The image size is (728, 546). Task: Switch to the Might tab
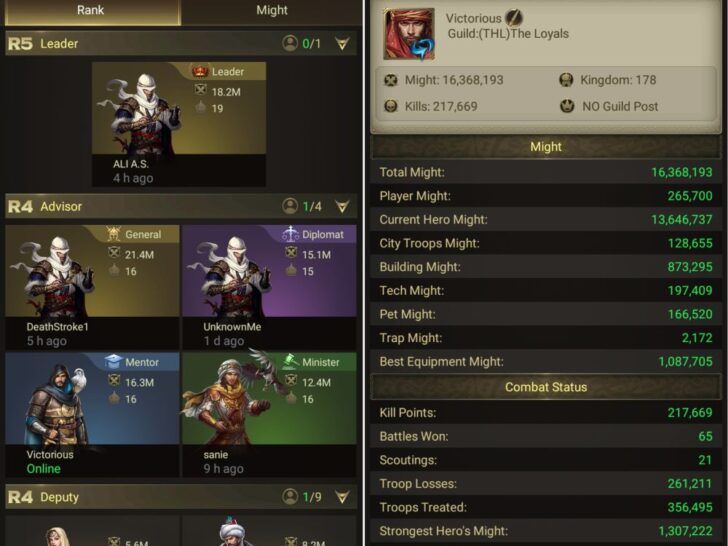tap(272, 10)
